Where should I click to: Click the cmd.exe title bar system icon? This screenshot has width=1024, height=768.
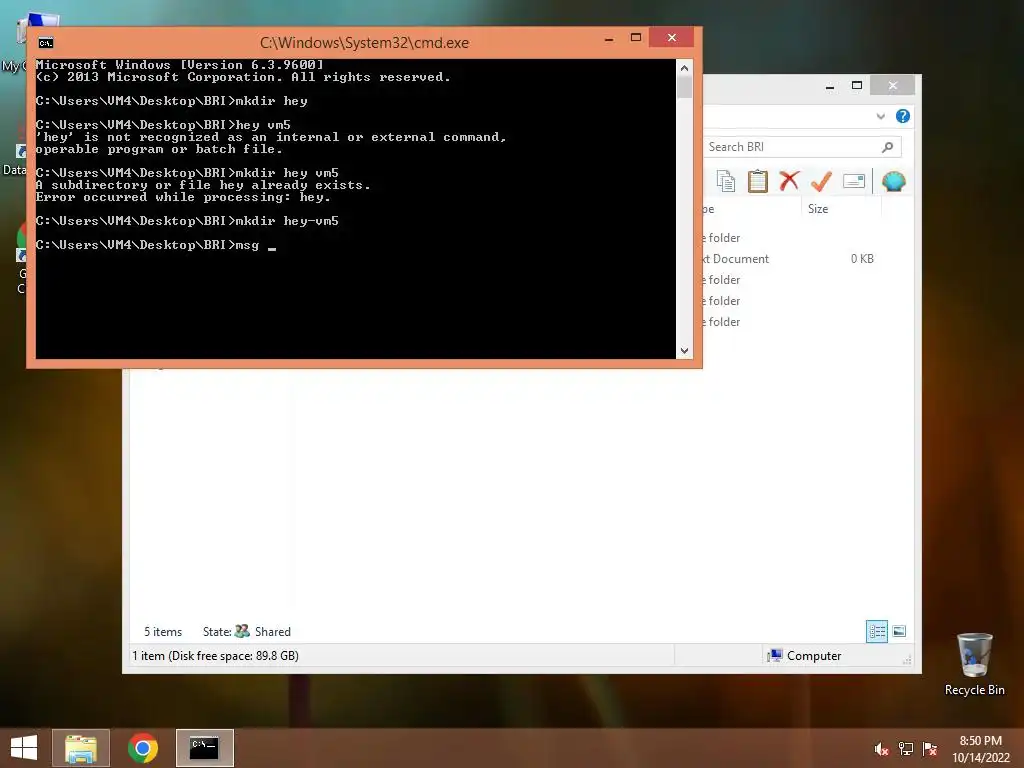pos(46,43)
